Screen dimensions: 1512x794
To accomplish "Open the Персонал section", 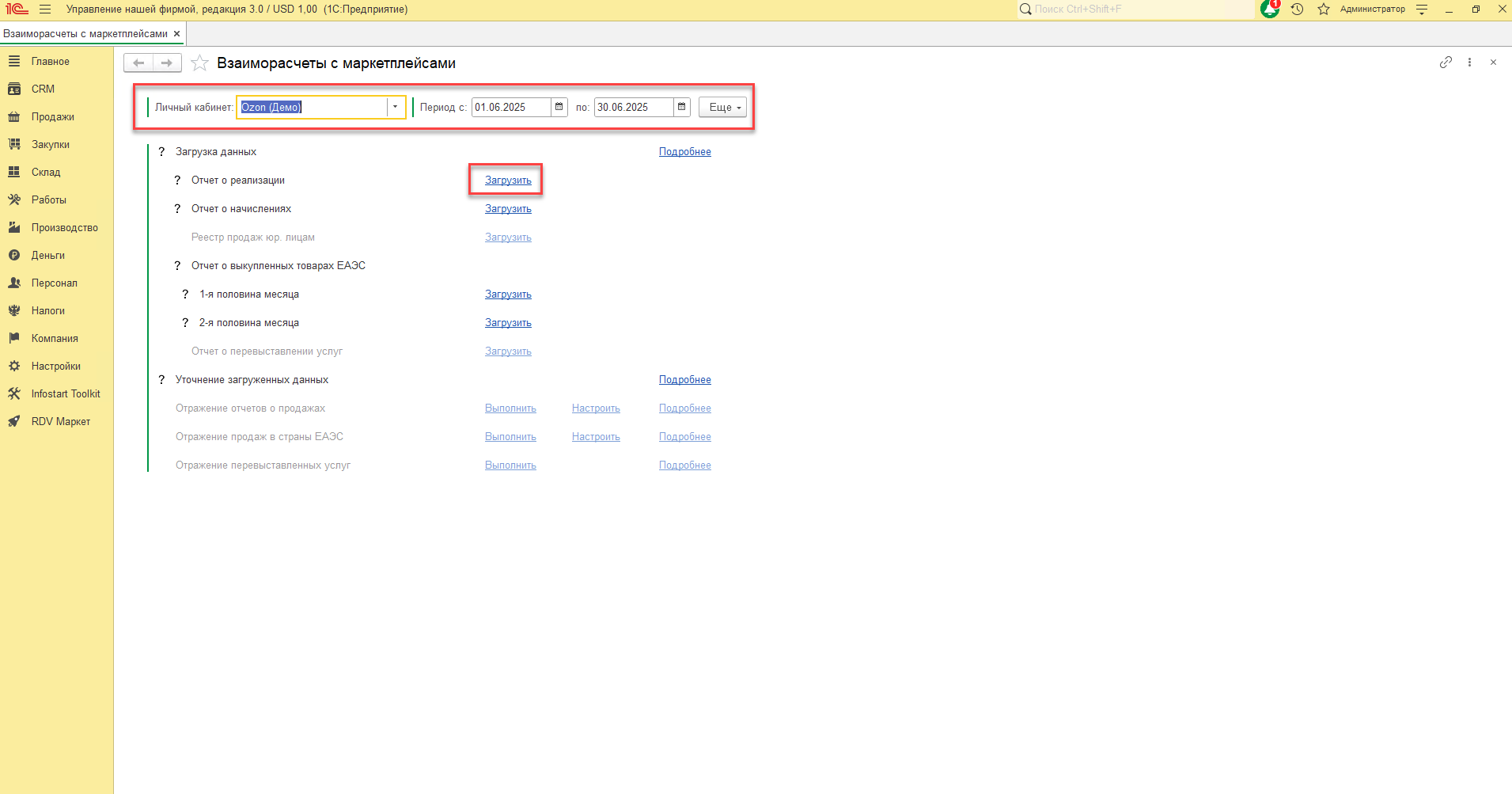I will point(57,283).
